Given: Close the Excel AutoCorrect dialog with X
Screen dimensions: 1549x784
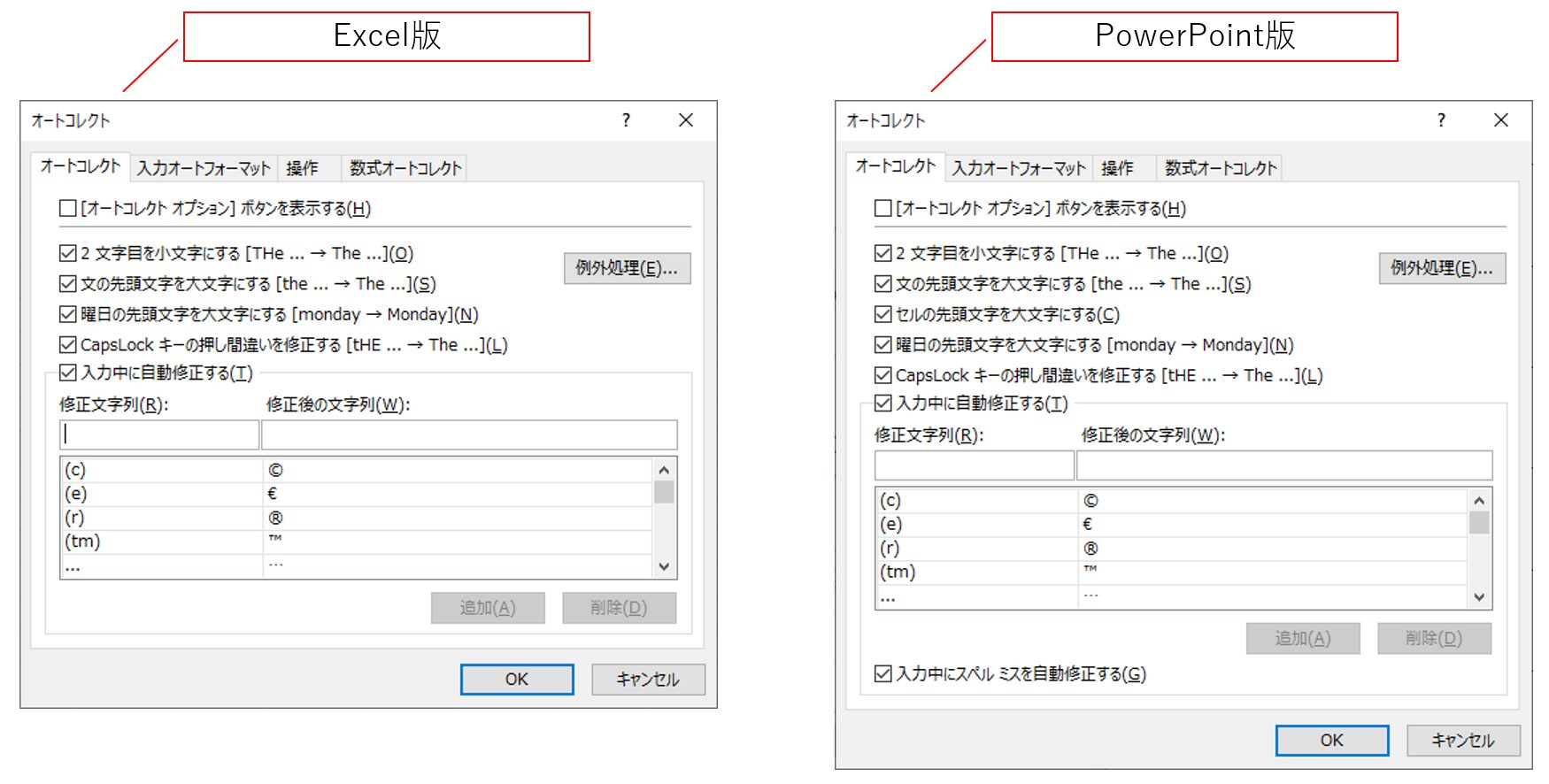Looking at the screenshot, I should pyautogui.click(x=686, y=120).
